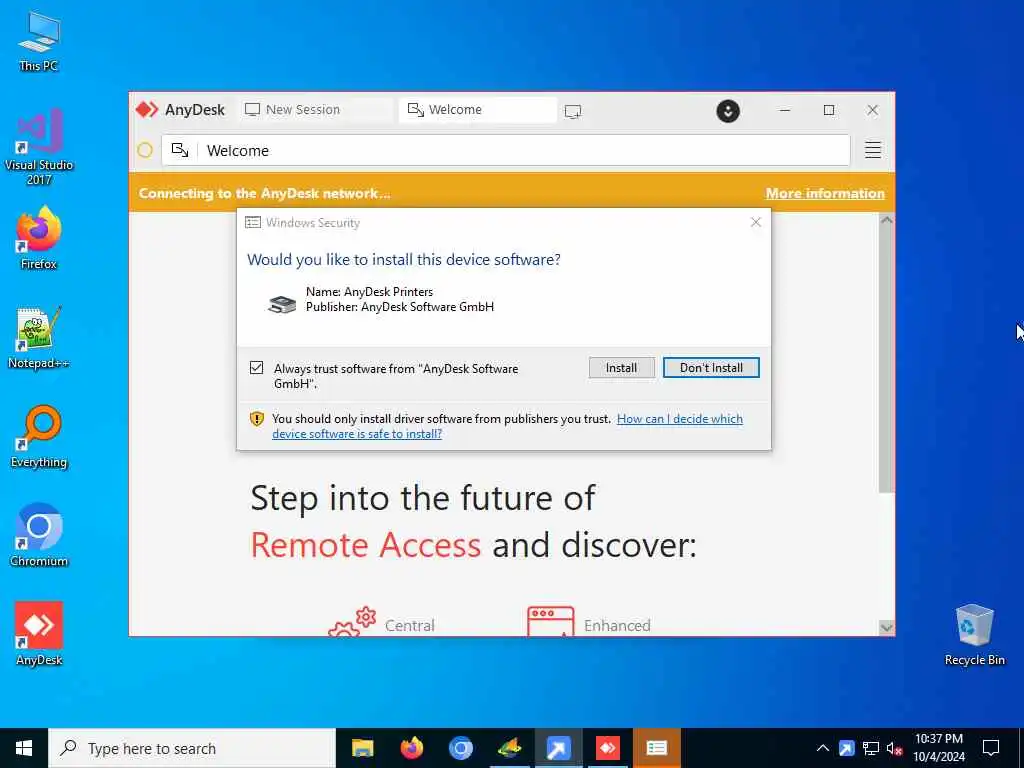Click the network tray icon

(x=871, y=748)
